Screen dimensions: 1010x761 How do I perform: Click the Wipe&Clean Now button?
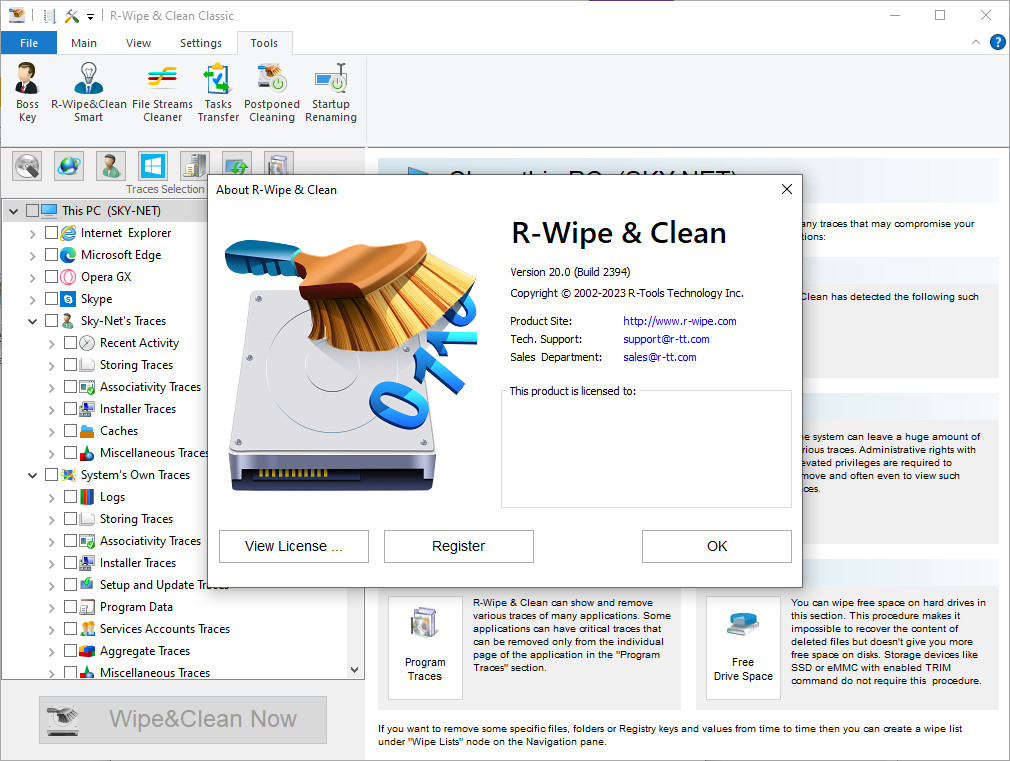pos(183,719)
